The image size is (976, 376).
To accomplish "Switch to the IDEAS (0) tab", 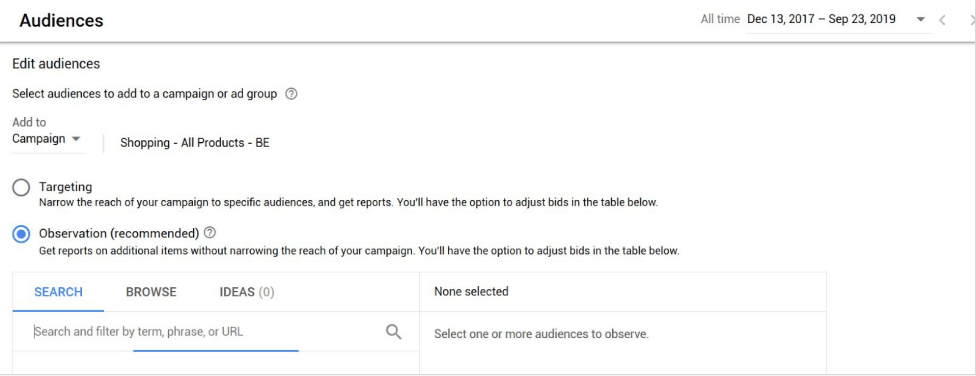I will click(x=247, y=292).
